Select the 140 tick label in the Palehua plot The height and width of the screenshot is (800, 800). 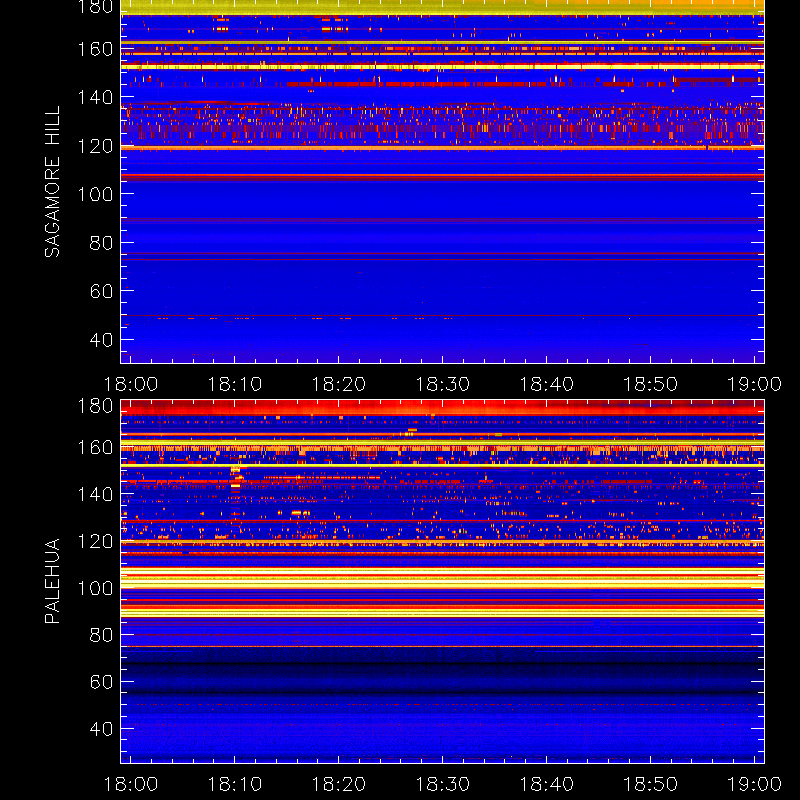coord(95,494)
